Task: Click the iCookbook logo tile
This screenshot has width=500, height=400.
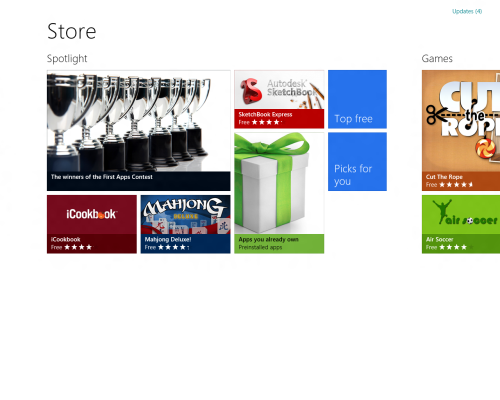Action: (x=92, y=215)
